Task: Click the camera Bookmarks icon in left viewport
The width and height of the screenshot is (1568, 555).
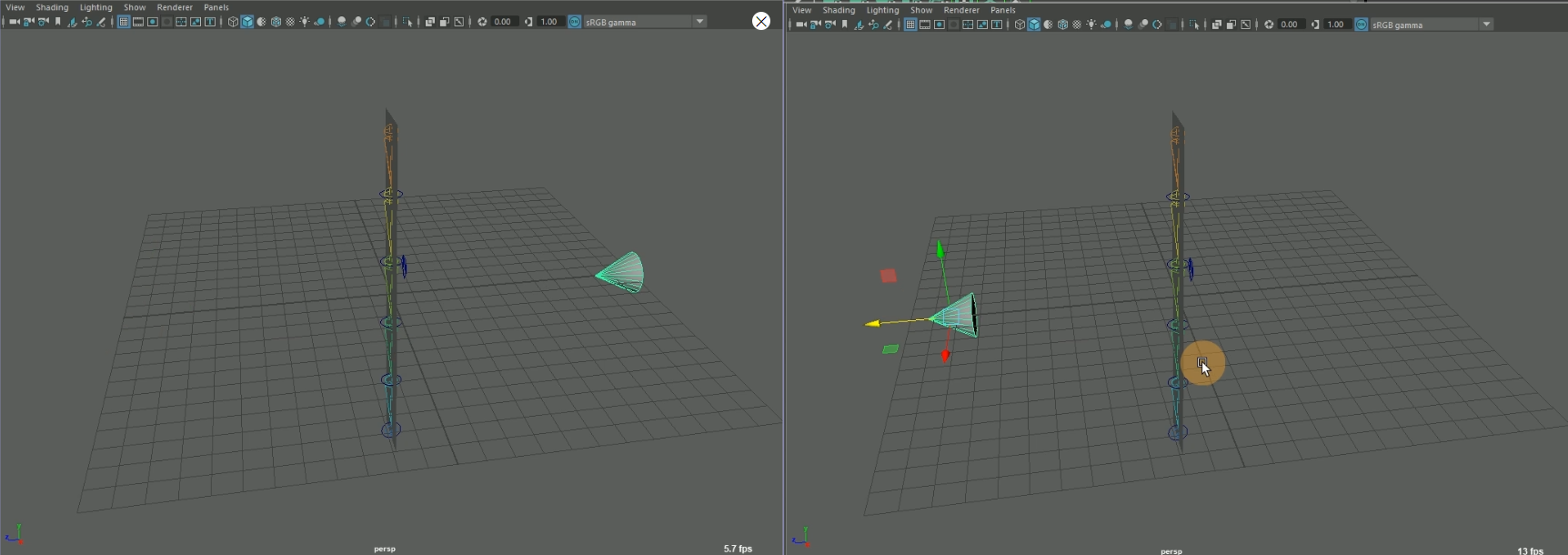Action: pyautogui.click(x=57, y=22)
